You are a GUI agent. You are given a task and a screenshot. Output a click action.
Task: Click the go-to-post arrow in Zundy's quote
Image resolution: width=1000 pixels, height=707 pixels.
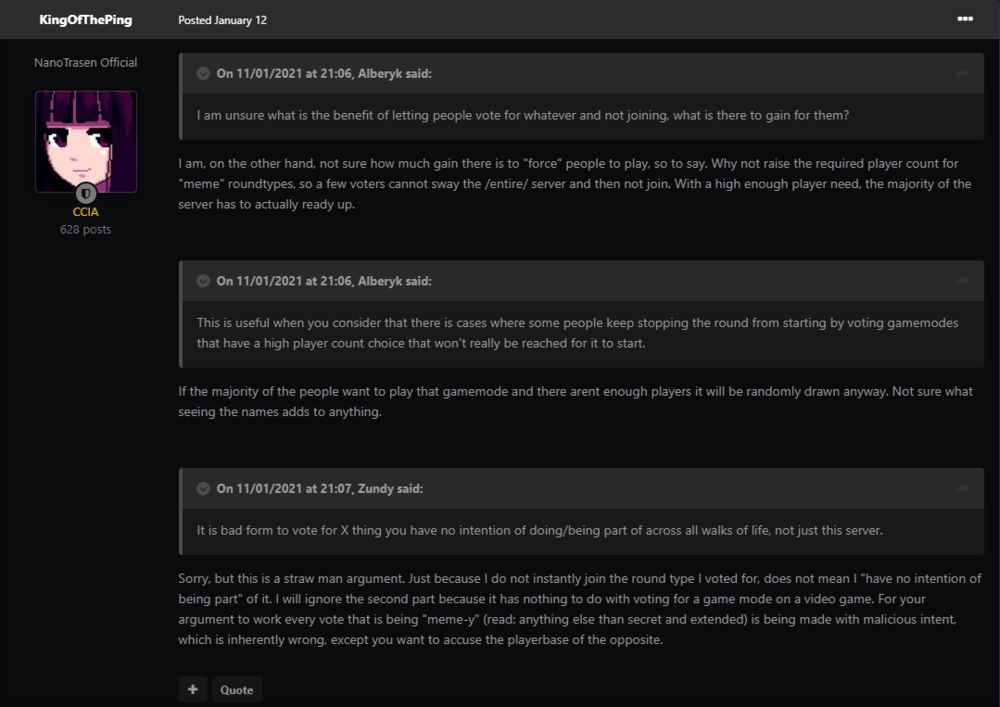[962, 489]
